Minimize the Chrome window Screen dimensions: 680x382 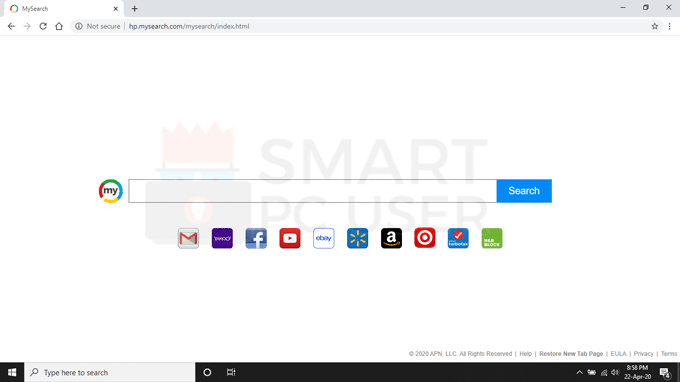pyautogui.click(x=623, y=8)
